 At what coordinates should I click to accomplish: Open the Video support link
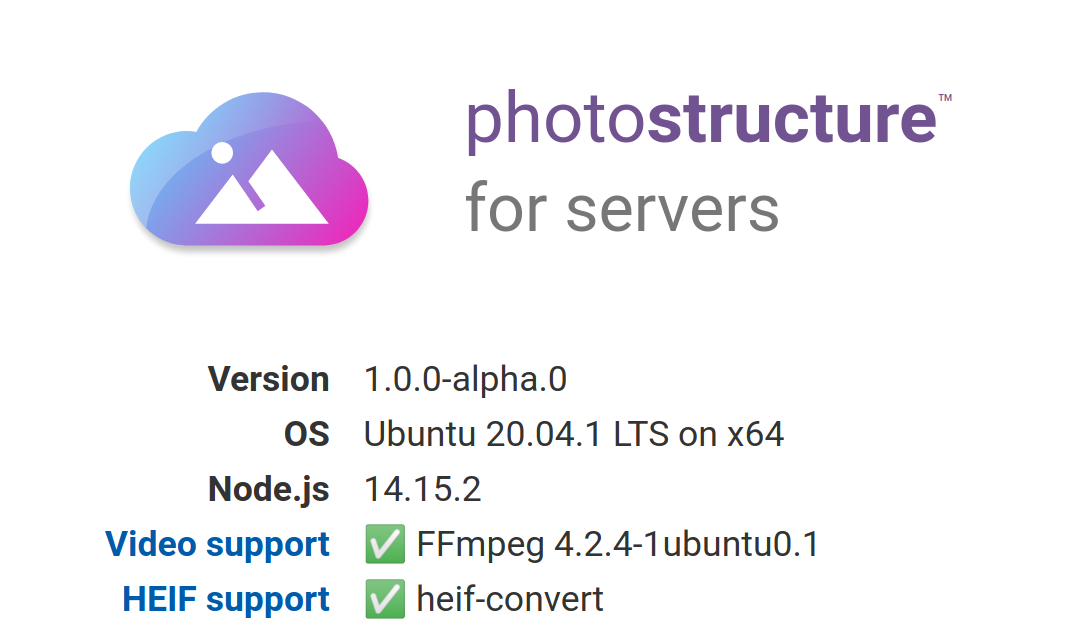click(217, 544)
